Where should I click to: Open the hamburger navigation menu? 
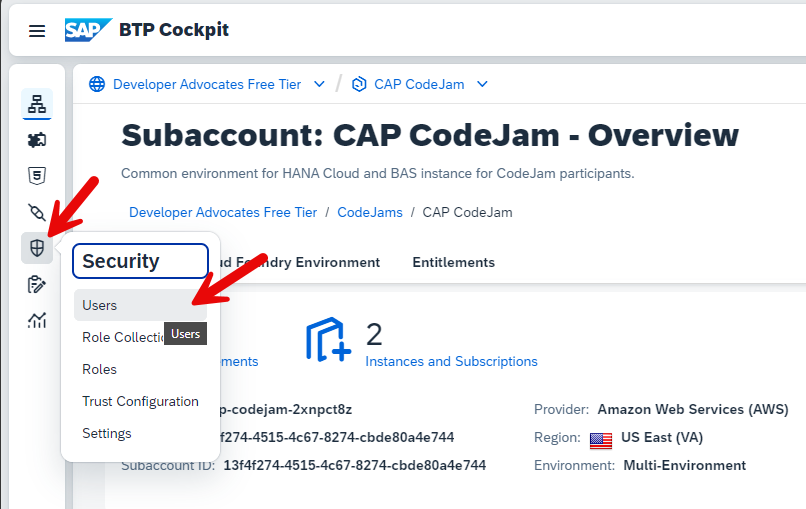tap(37, 31)
